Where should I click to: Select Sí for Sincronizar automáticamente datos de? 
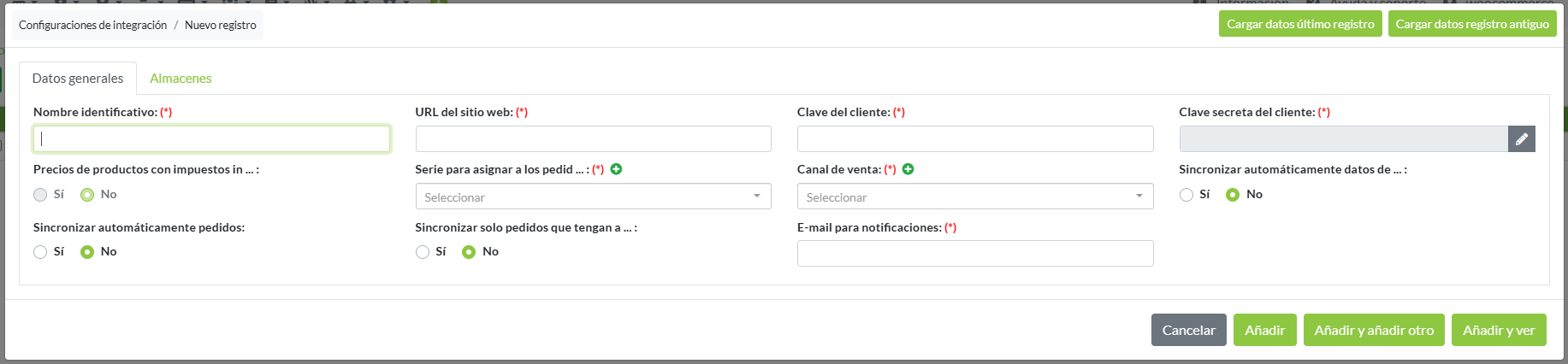1186,195
